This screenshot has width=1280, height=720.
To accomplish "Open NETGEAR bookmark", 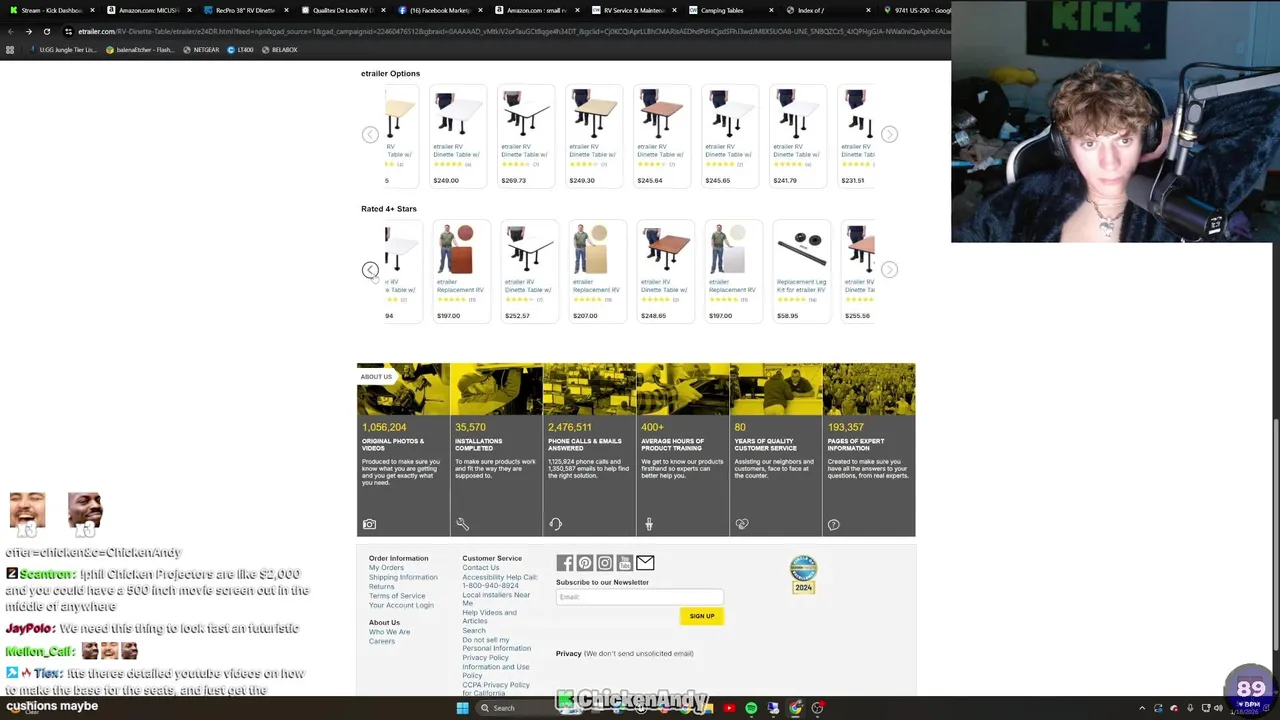I will pyautogui.click(x=201, y=50).
